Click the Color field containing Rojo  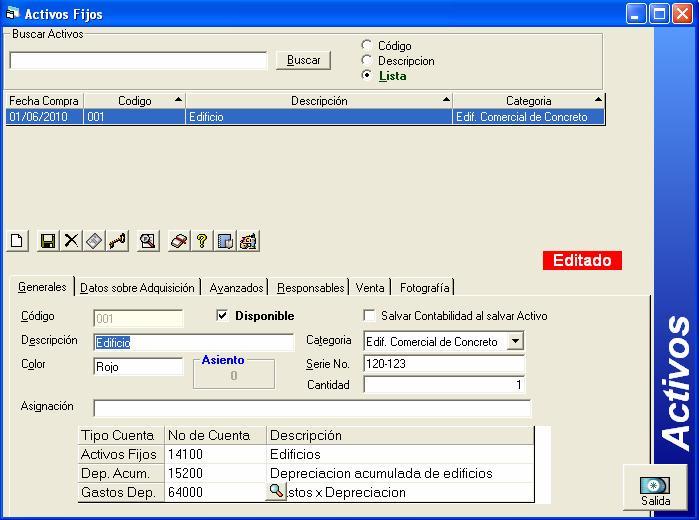click(138, 367)
